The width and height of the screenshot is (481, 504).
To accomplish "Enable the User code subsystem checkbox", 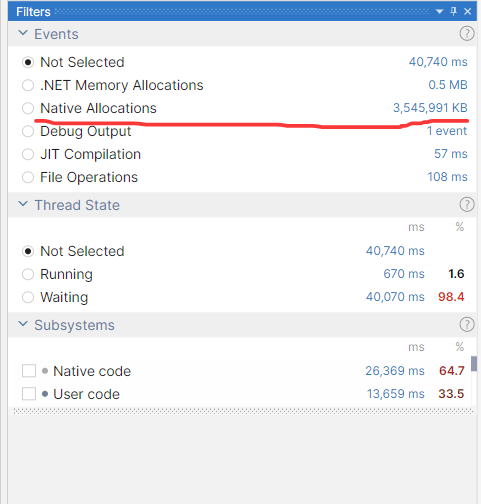I will (29, 394).
